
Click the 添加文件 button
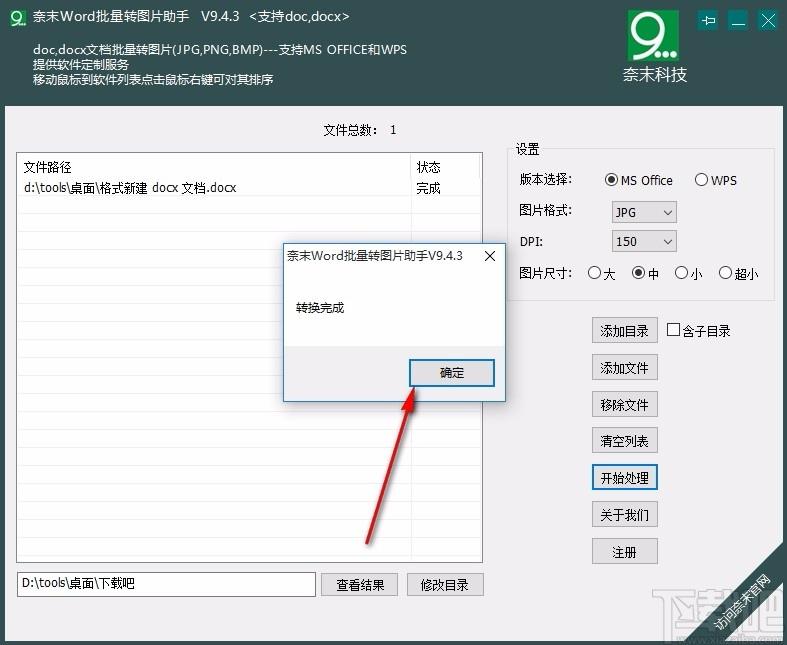pos(624,368)
